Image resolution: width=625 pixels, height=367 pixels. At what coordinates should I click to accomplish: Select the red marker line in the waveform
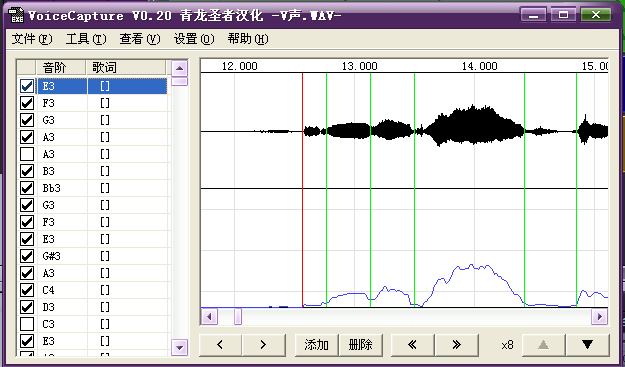point(303,190)
